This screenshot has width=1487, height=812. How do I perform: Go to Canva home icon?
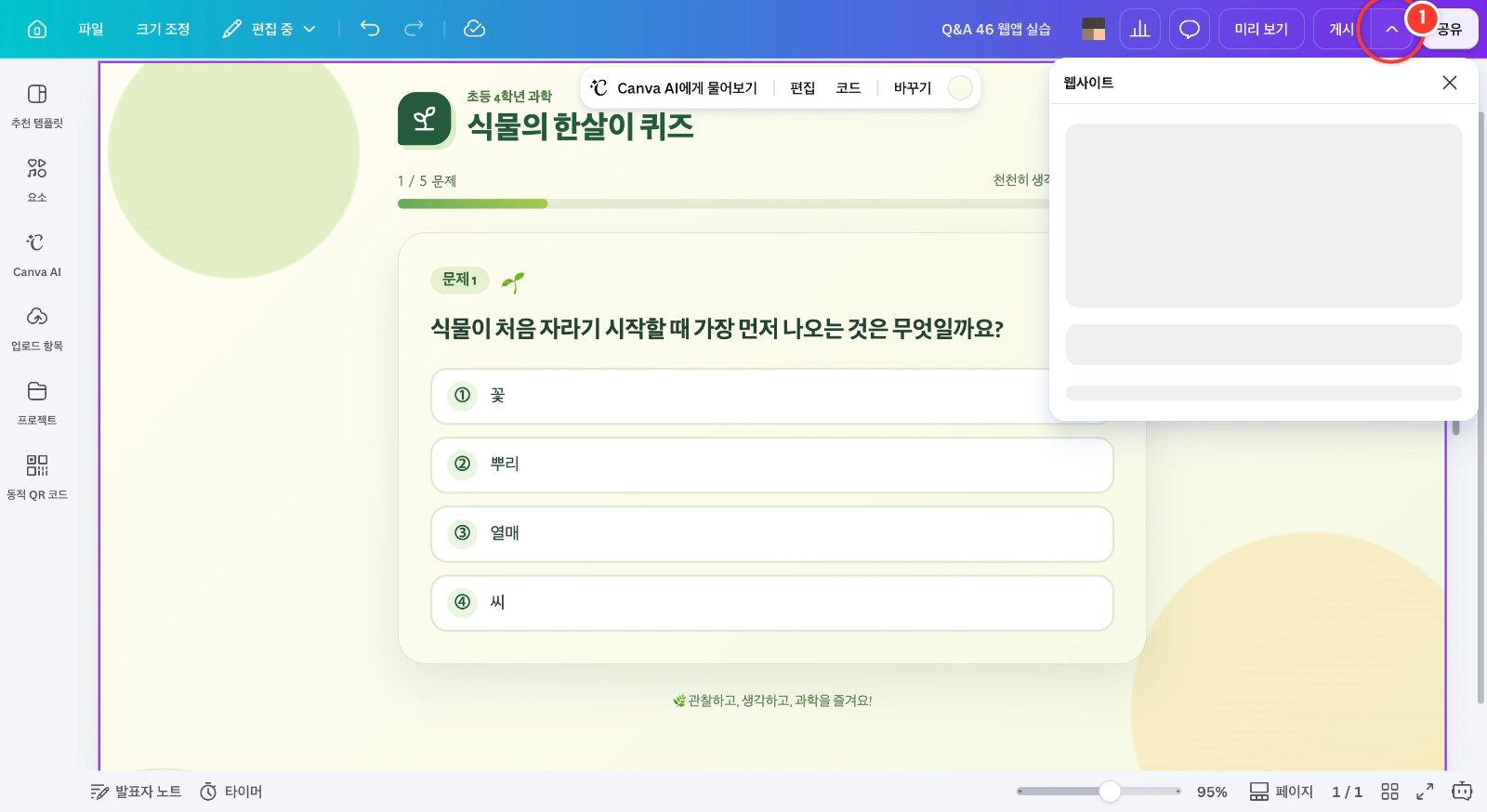(37, 29)
